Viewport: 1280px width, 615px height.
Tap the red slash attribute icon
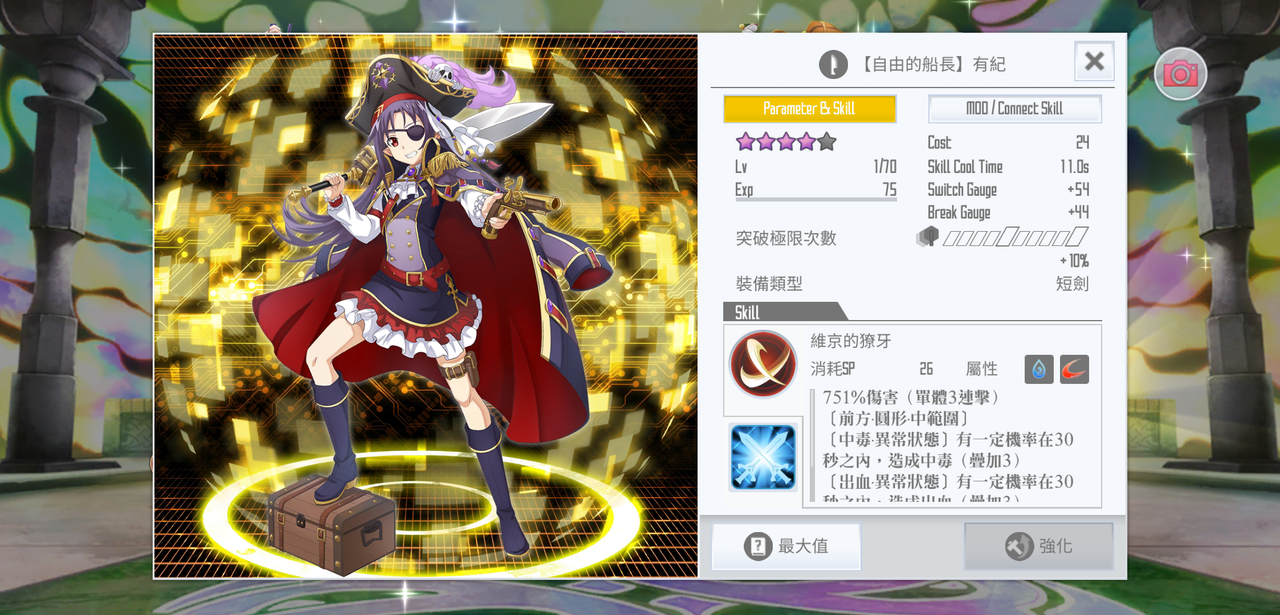[x=1074, y=369]
